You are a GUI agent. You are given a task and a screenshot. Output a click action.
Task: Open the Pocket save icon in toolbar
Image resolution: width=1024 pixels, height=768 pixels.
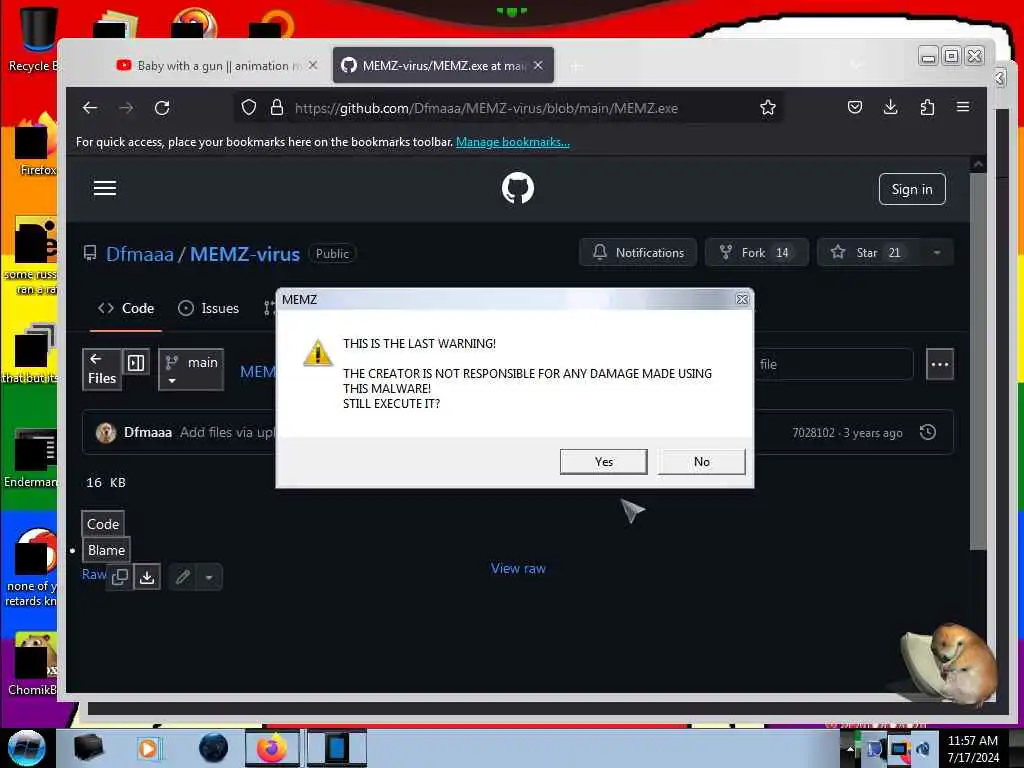pyautogui.click(x=855, y=108)
